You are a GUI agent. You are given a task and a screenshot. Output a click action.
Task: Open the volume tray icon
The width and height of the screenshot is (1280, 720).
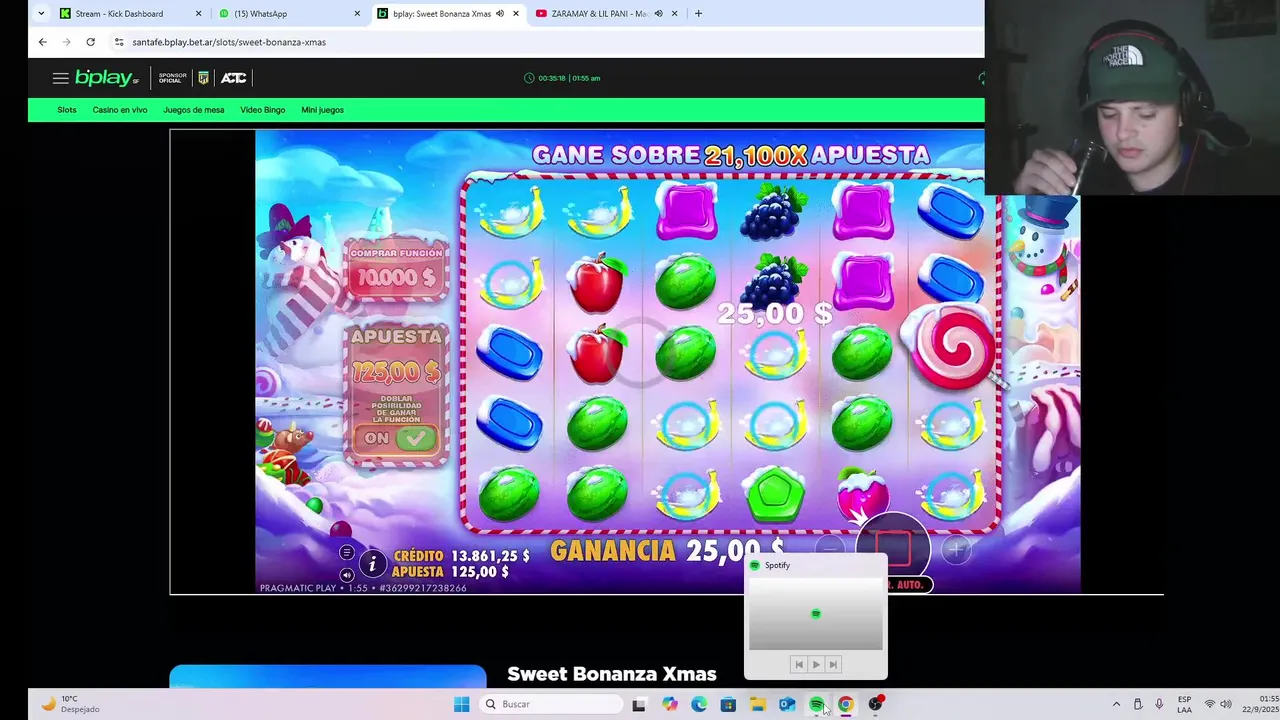(1226, 704)
